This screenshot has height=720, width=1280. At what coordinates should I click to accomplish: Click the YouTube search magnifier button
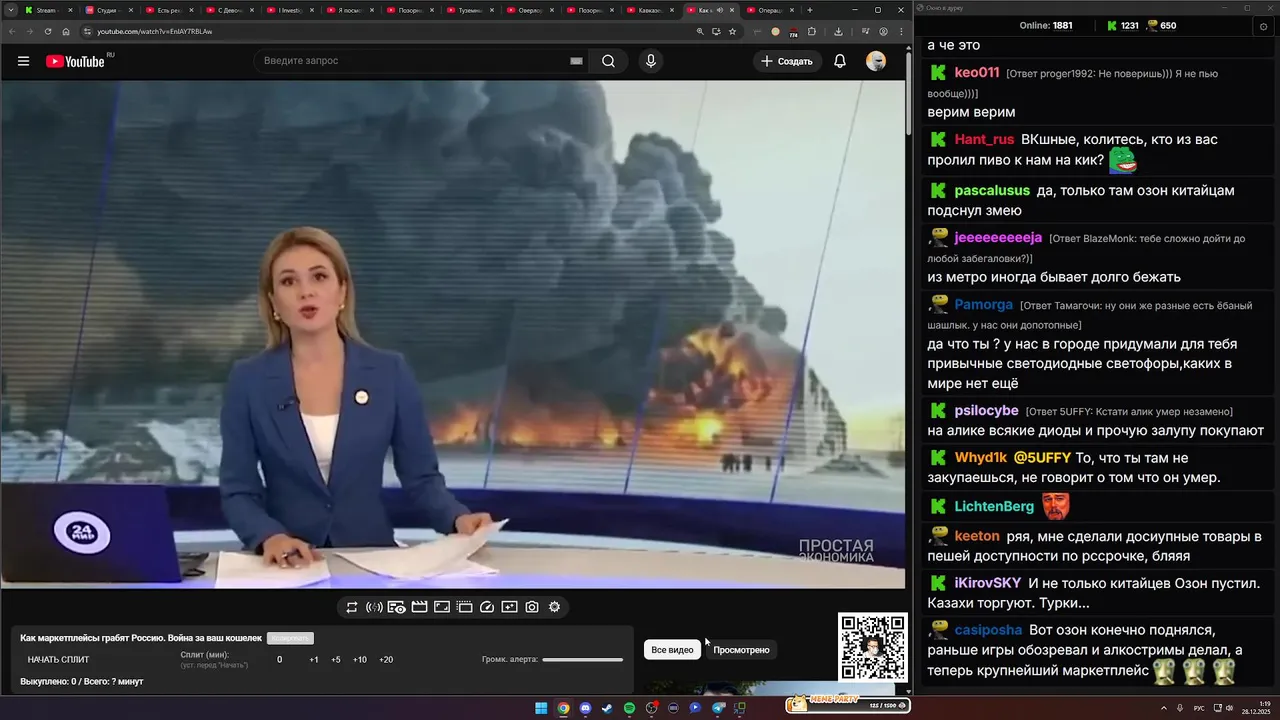pos(608,61)
